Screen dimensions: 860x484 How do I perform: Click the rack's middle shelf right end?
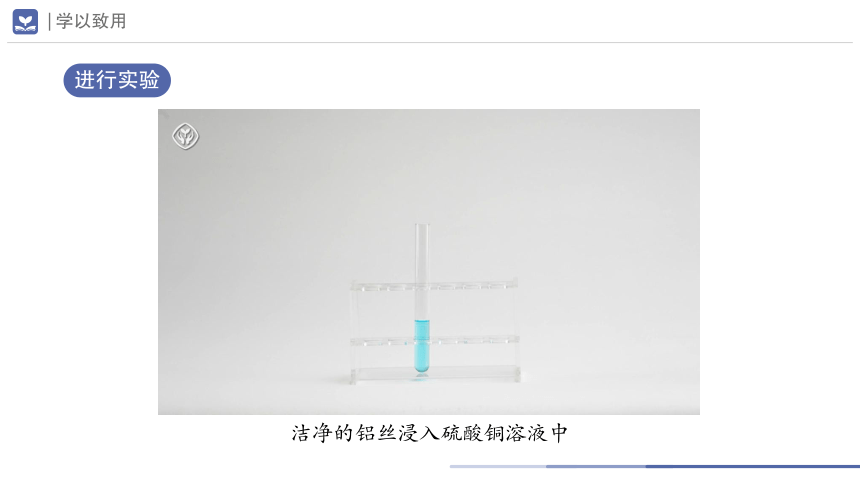tap(507, 340)
